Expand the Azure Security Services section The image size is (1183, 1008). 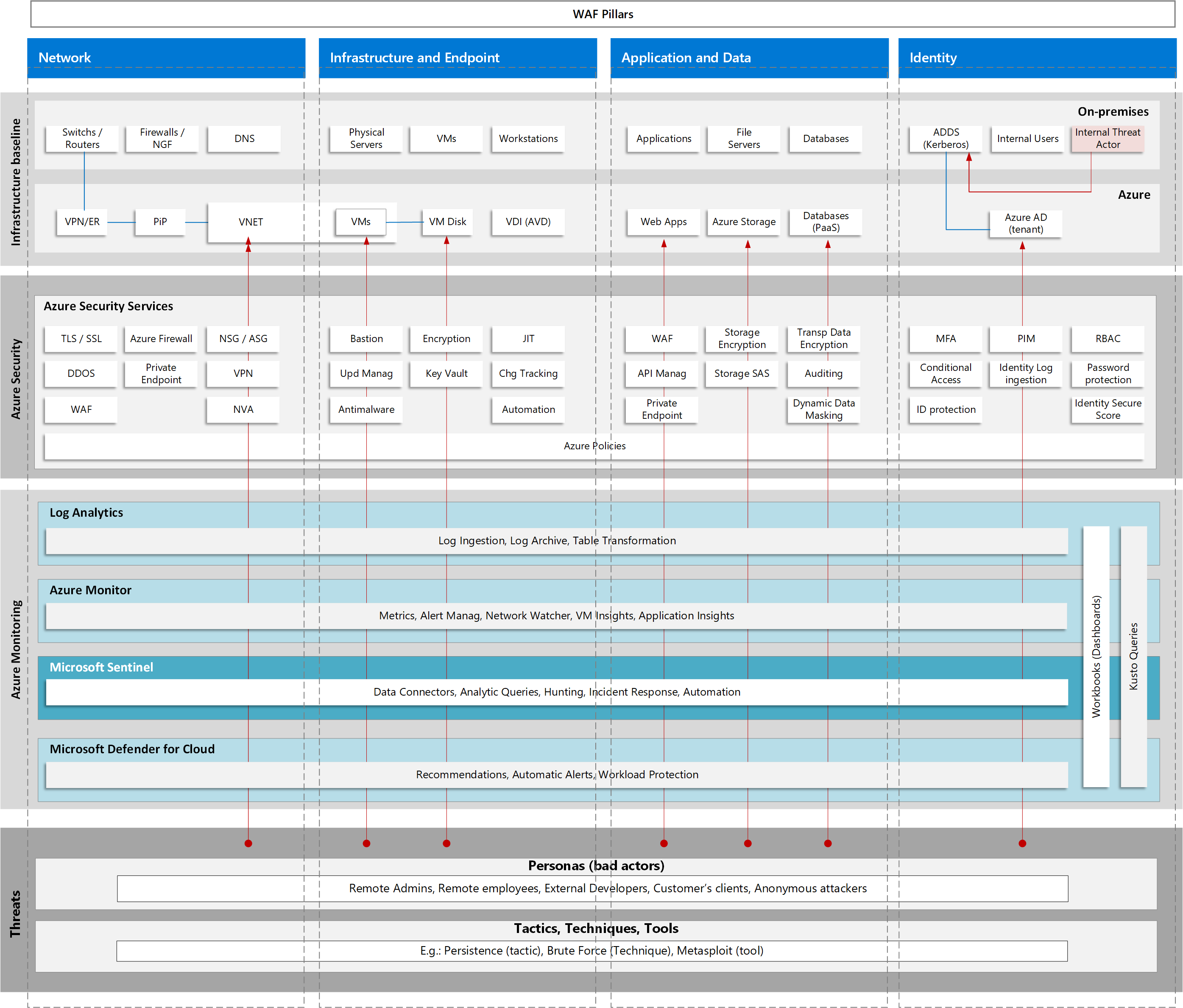point(109,306)
